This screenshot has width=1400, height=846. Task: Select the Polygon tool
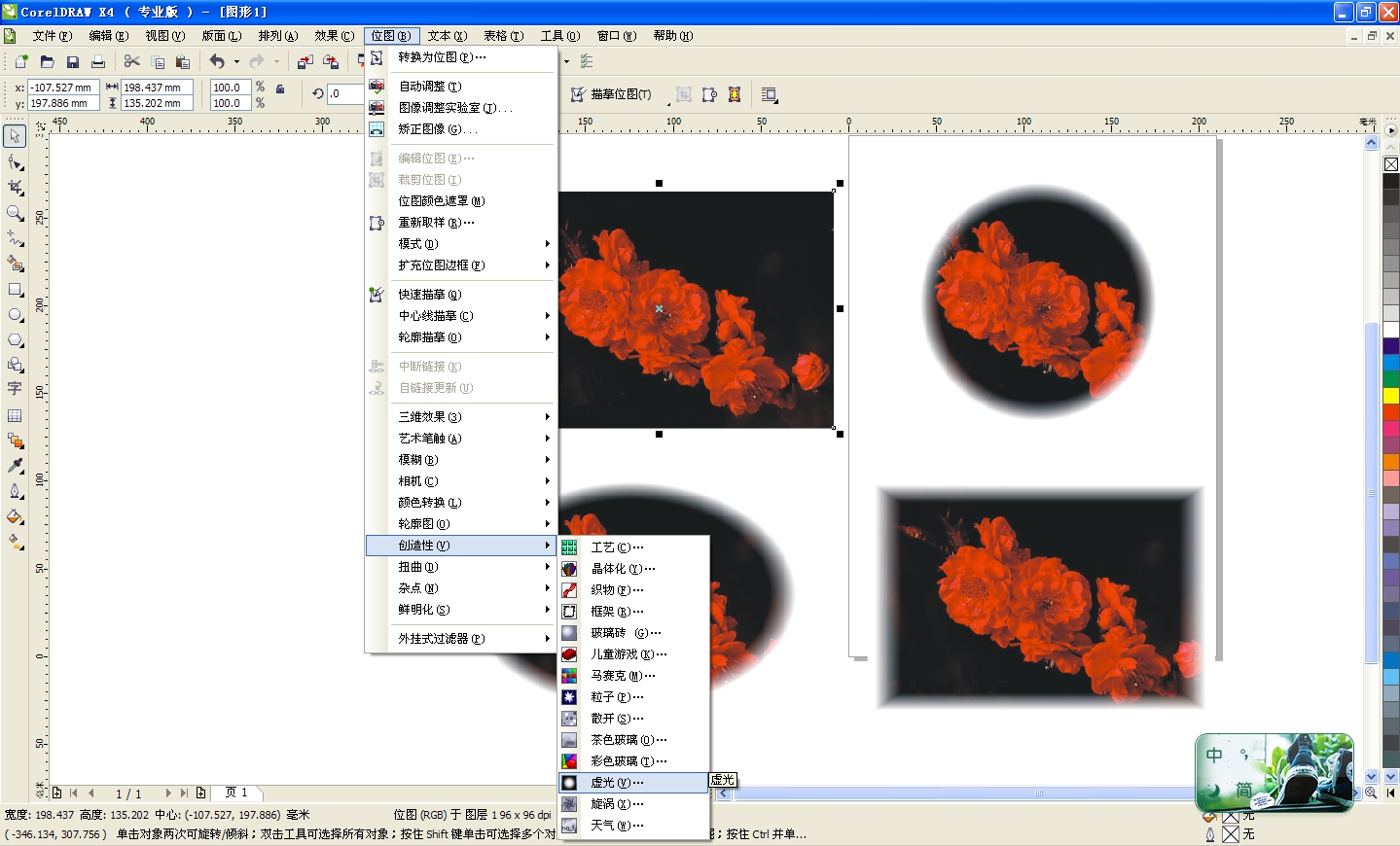pos(15,339)
